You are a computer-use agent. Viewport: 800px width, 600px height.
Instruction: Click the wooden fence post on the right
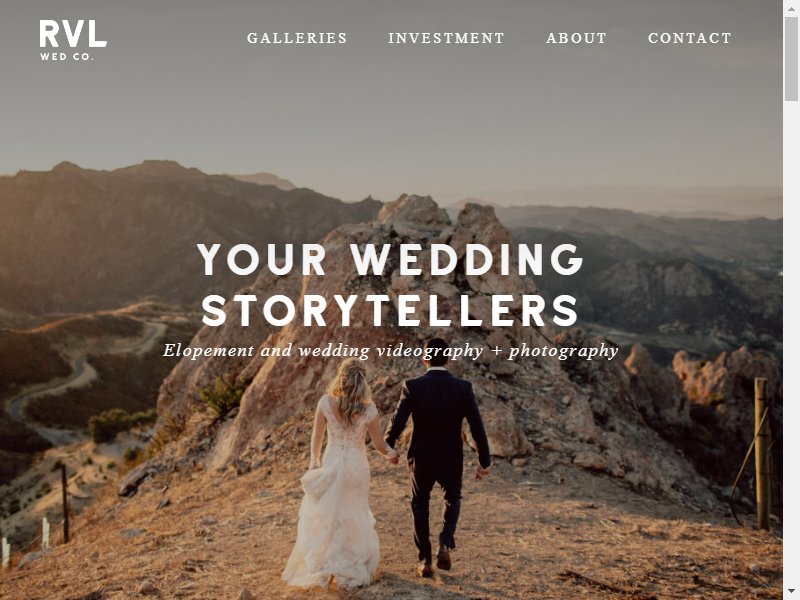tap(762, 454)
